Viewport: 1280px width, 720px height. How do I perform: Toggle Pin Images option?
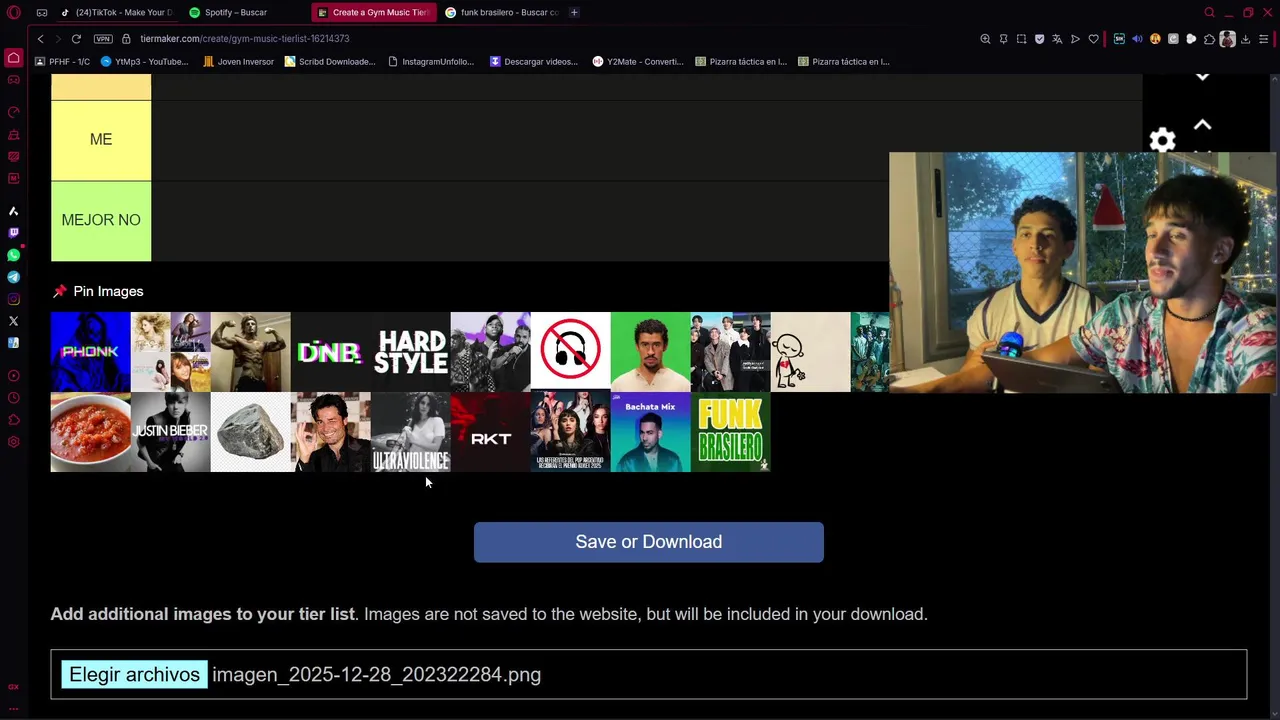98,291
